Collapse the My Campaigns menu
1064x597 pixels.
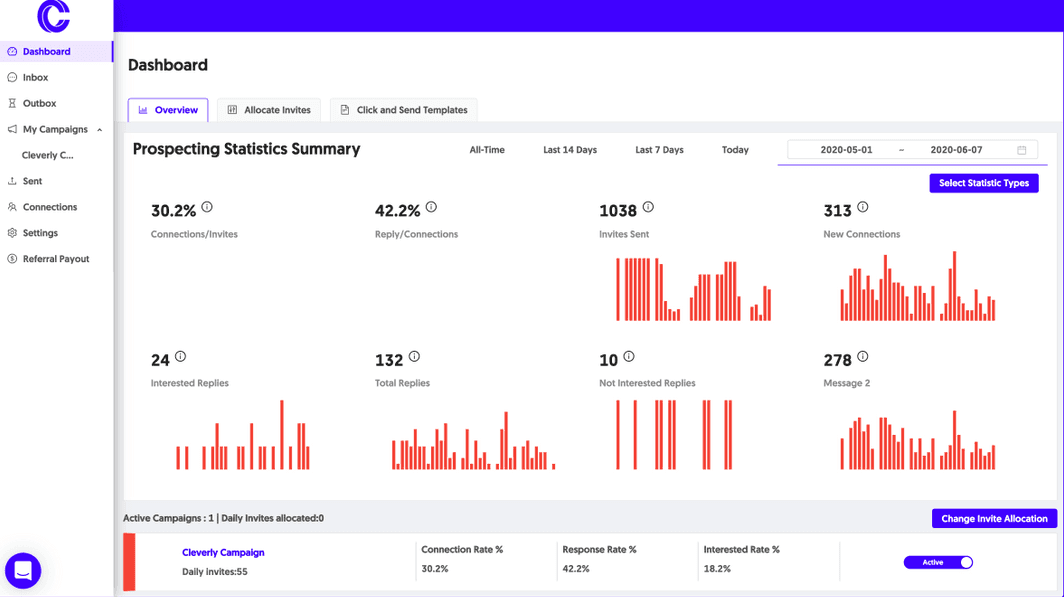click(101, 129)
